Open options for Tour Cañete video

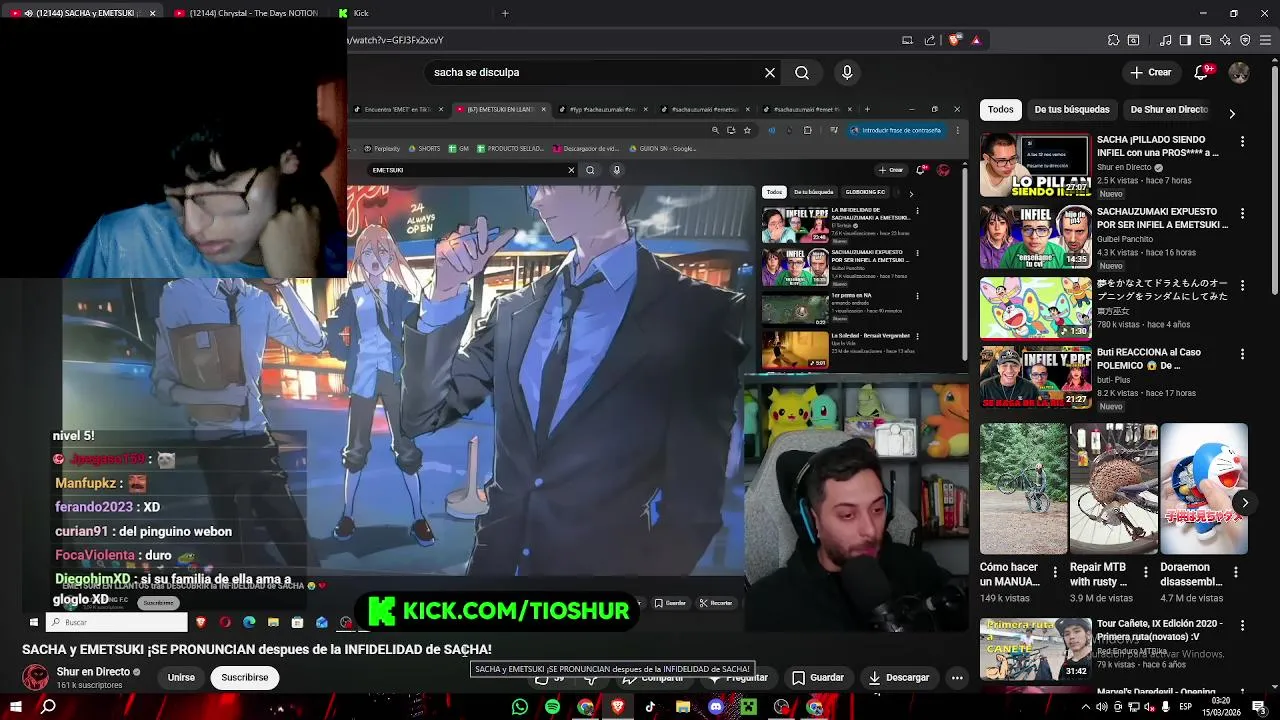[1242, 625]
